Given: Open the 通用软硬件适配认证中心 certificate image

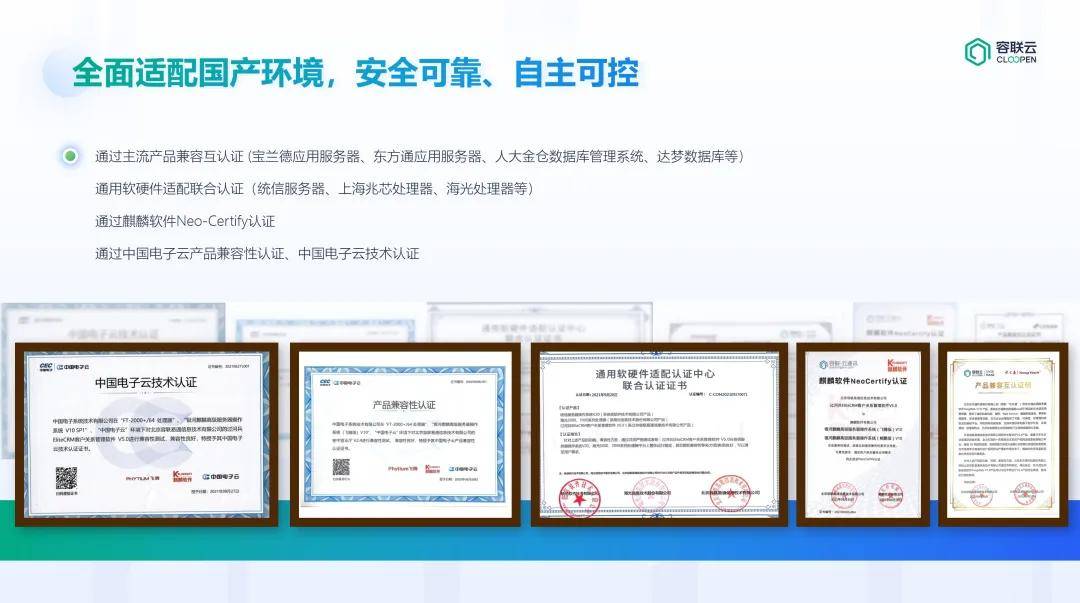Looking at the screenshot, I should [x=657, y=434].
